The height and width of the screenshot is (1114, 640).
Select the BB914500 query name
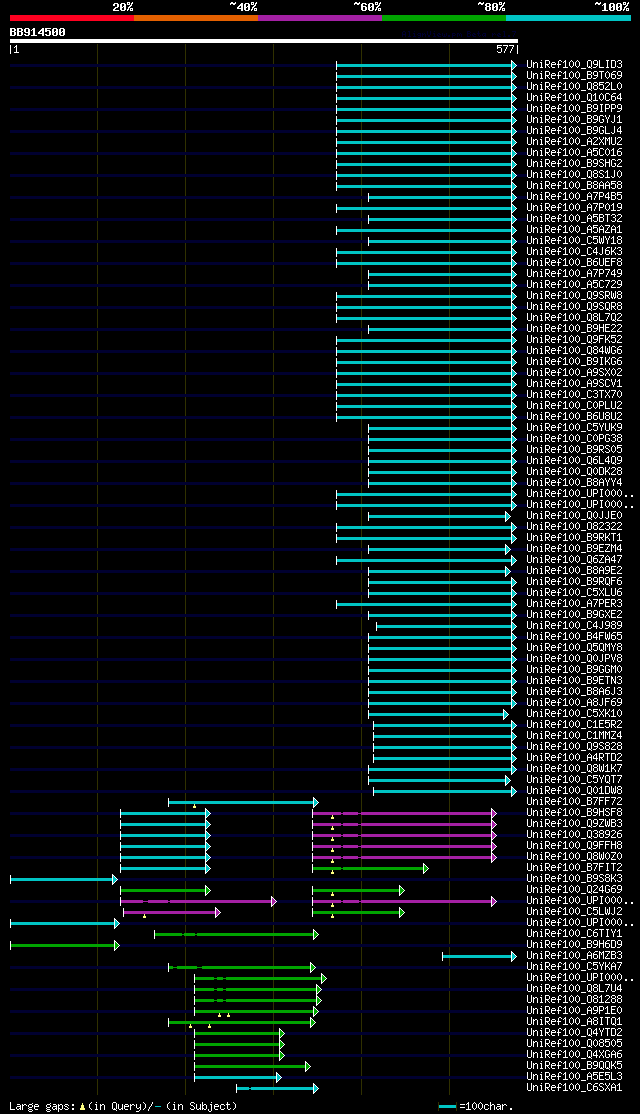tap(38, 32)
